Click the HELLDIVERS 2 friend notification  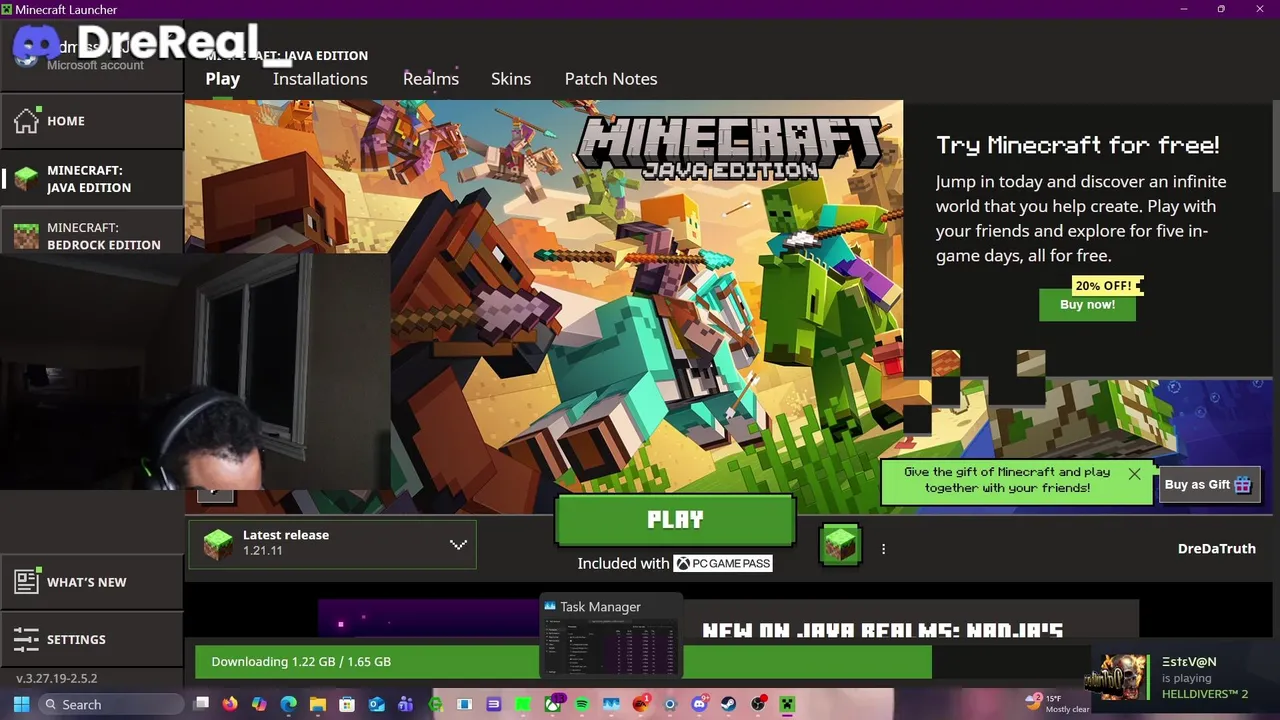pos(1185,678)
